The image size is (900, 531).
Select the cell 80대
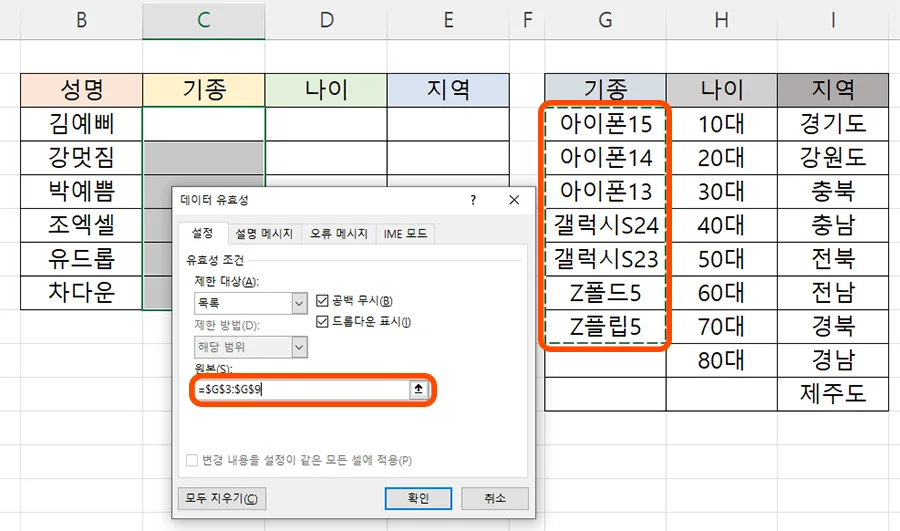(721, 361)
